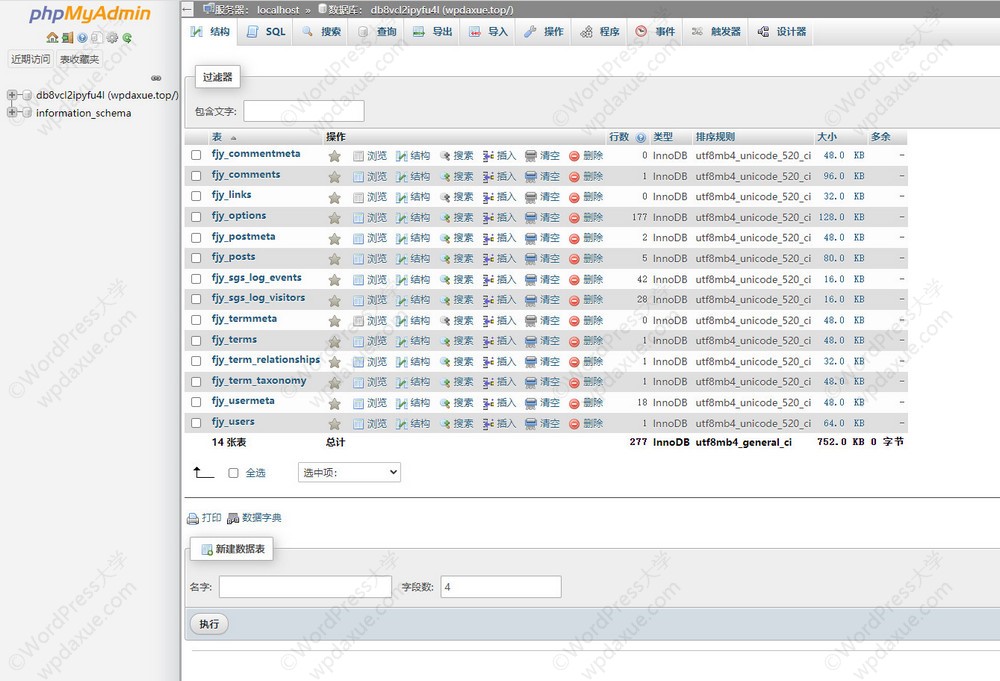Viewport: 1000px width, 681px height.
Task: Open the 导入 tab
Action: [488, 31]
